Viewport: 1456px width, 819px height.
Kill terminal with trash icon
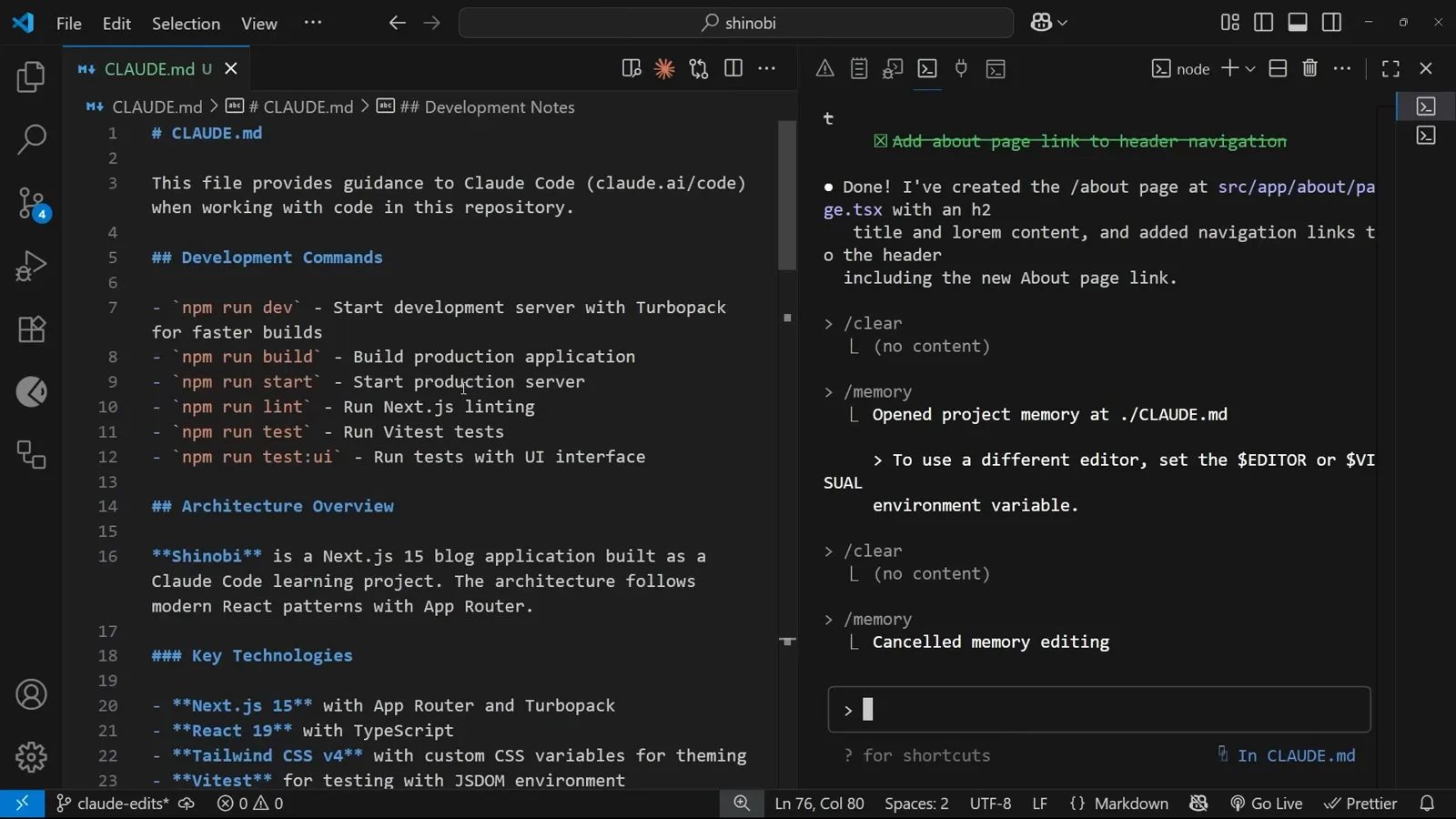pos(1309,68)
